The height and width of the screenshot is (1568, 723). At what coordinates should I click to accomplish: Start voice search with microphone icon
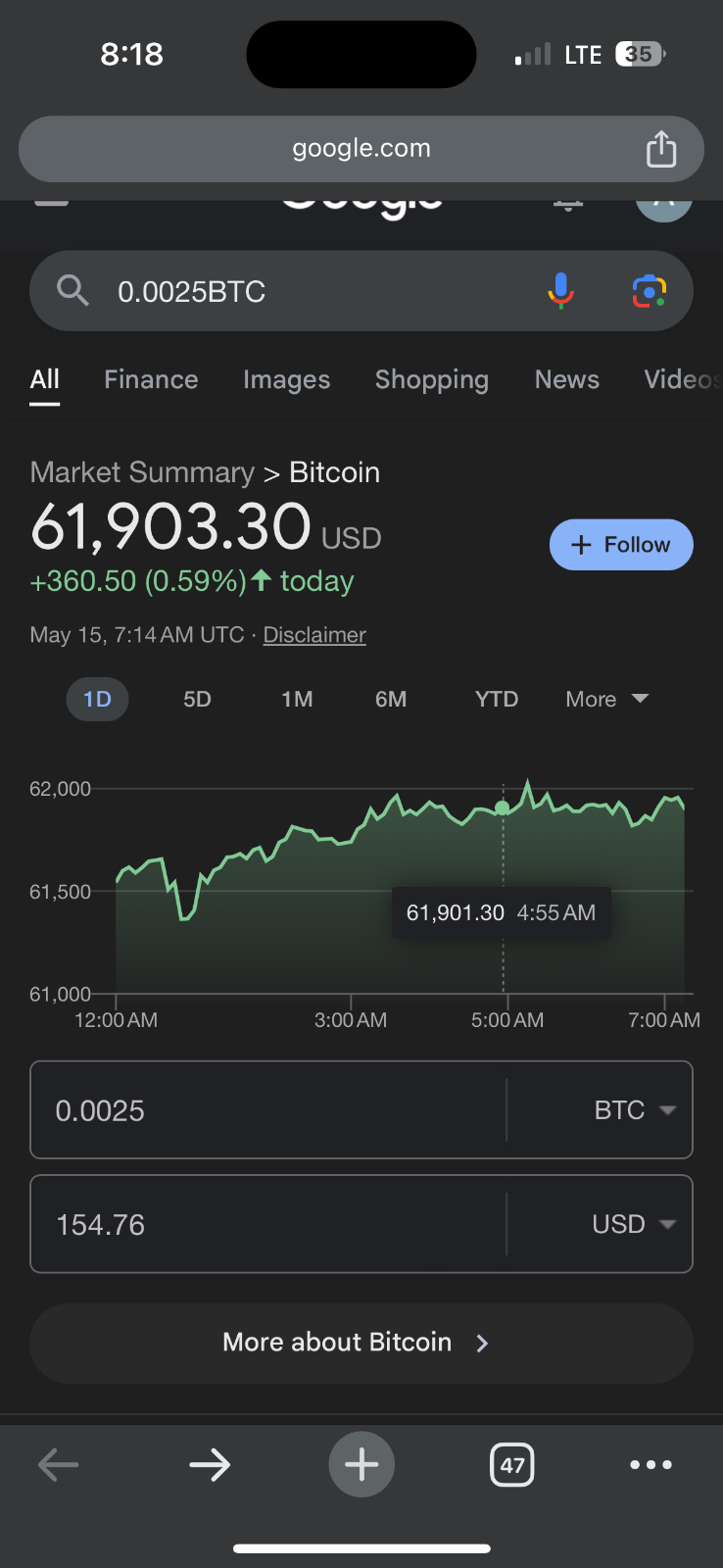click(560, 291)
